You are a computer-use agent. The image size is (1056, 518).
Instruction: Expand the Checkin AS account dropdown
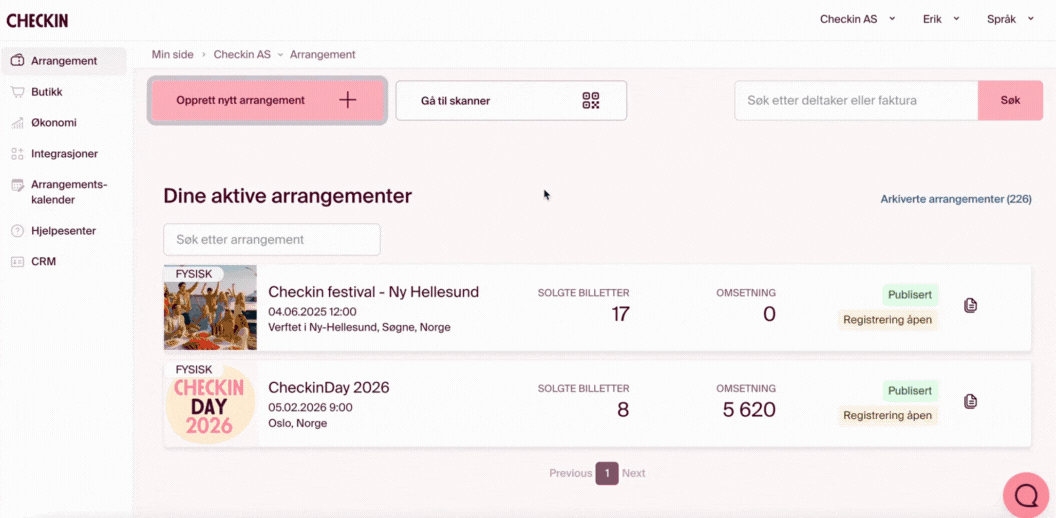(x=857, y=19)
